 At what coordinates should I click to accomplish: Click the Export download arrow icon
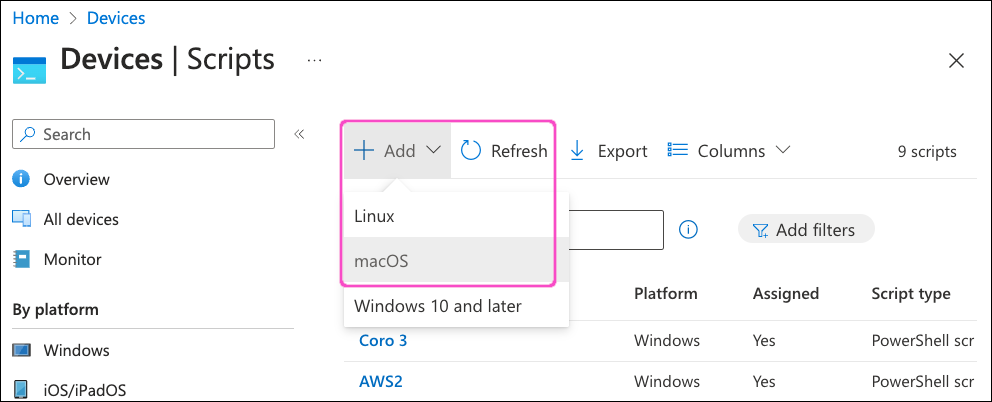coord(577,151)
